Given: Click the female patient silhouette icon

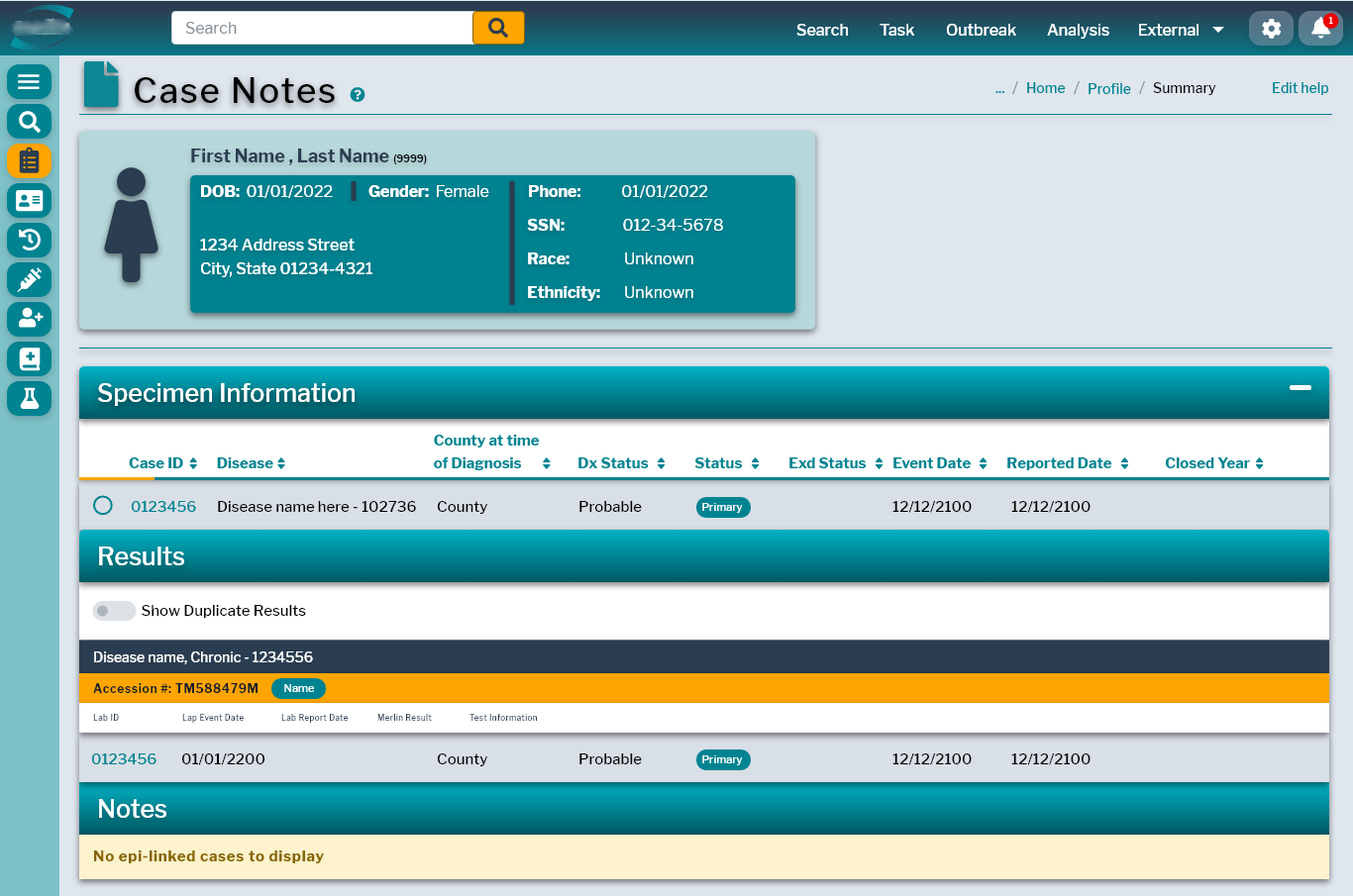Looking at the screenshot, I should click(x=131, y=225).
